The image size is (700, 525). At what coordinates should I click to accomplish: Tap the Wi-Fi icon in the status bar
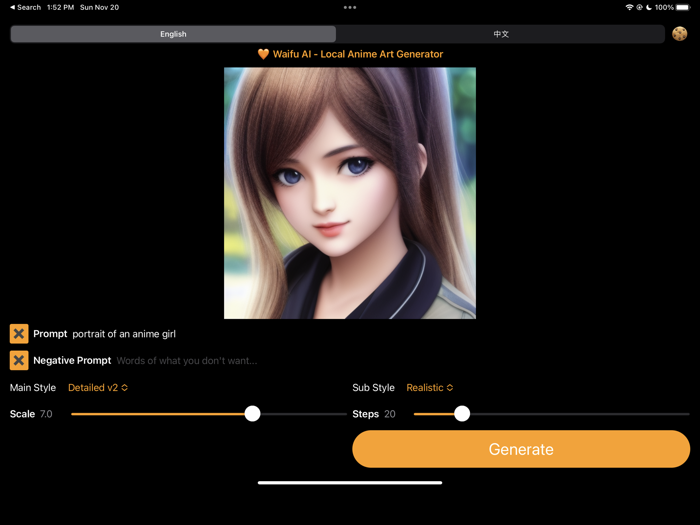tap(629, 7)
